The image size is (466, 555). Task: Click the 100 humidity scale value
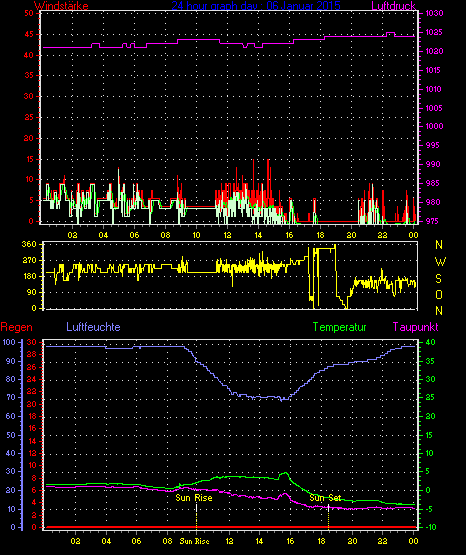(9, 342)
